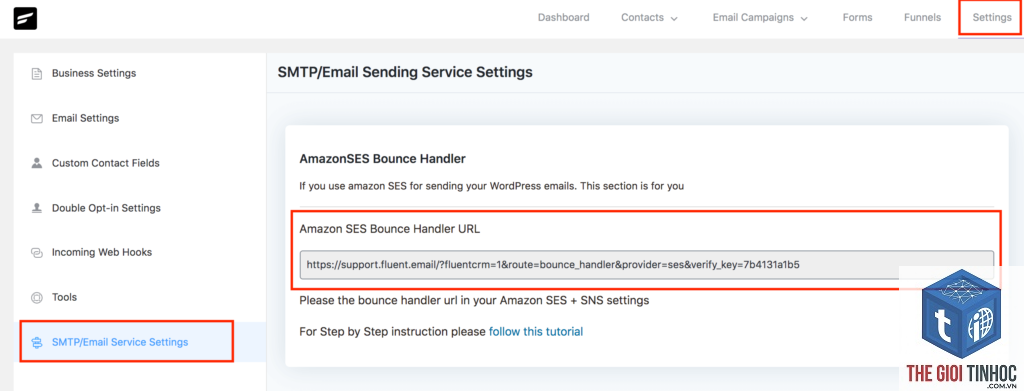Go to the Funnels page
This screenshot has width=1024, height=391.
[922, 18]
